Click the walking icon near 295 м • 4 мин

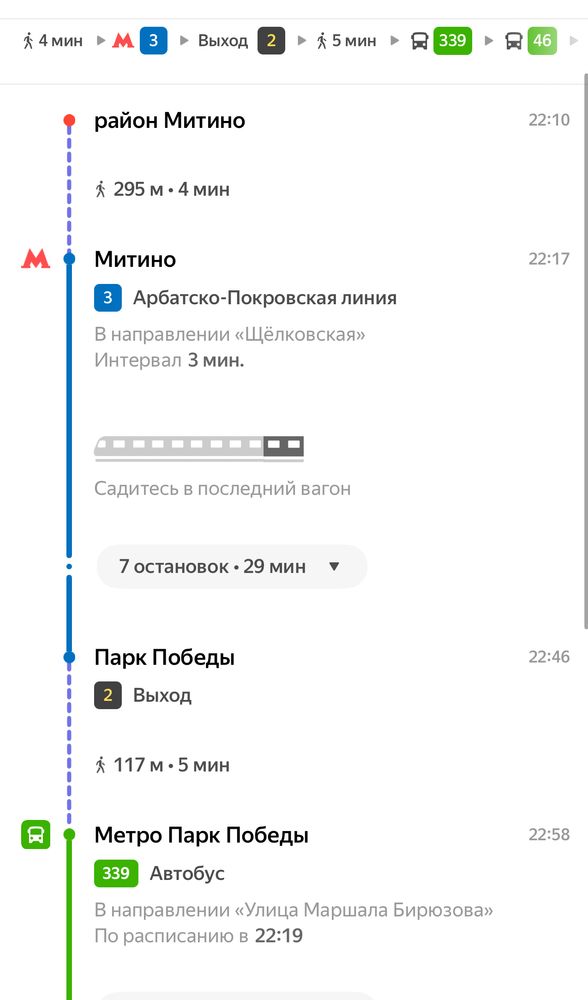coord(100,188)
